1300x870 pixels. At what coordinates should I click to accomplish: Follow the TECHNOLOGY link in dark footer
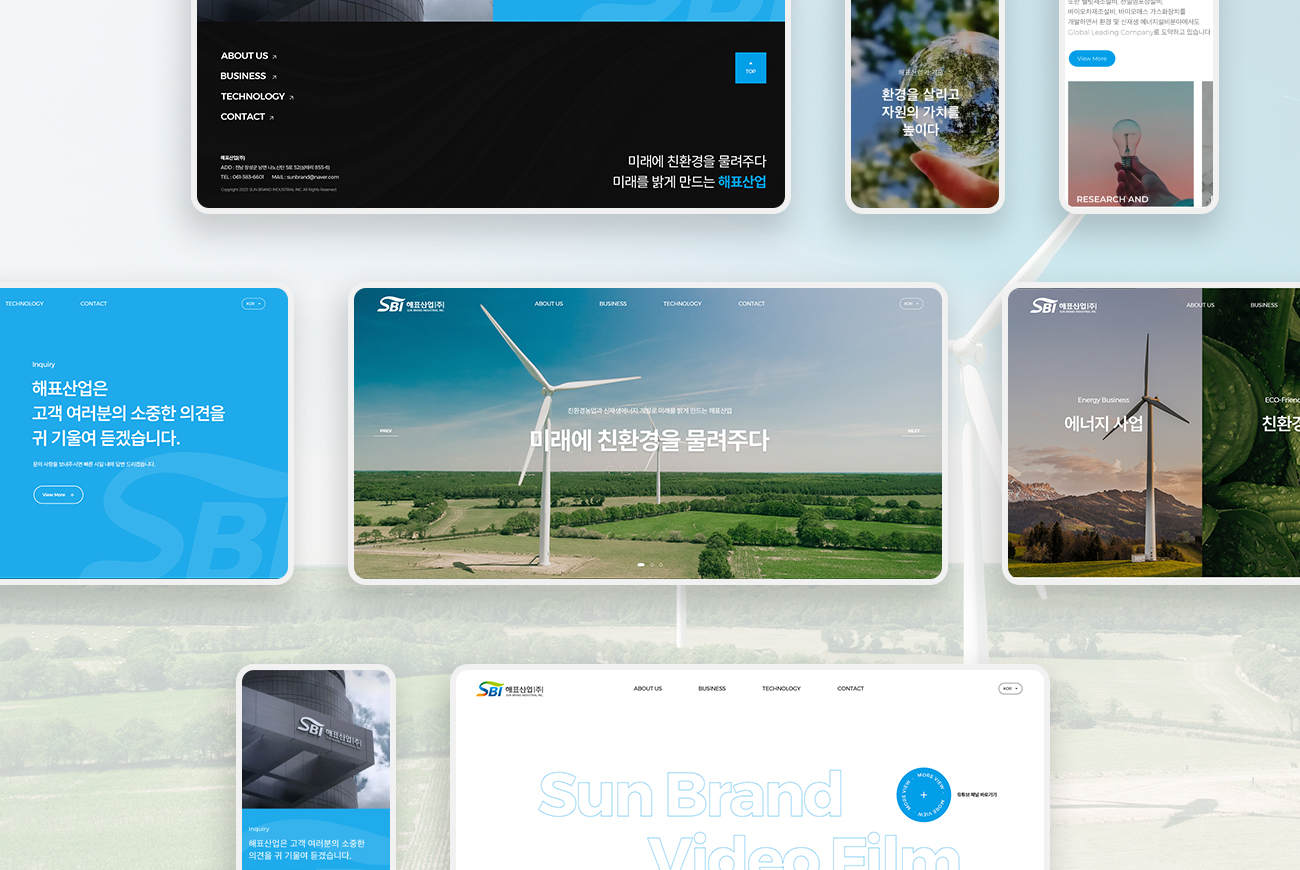(x=257, y=97)
